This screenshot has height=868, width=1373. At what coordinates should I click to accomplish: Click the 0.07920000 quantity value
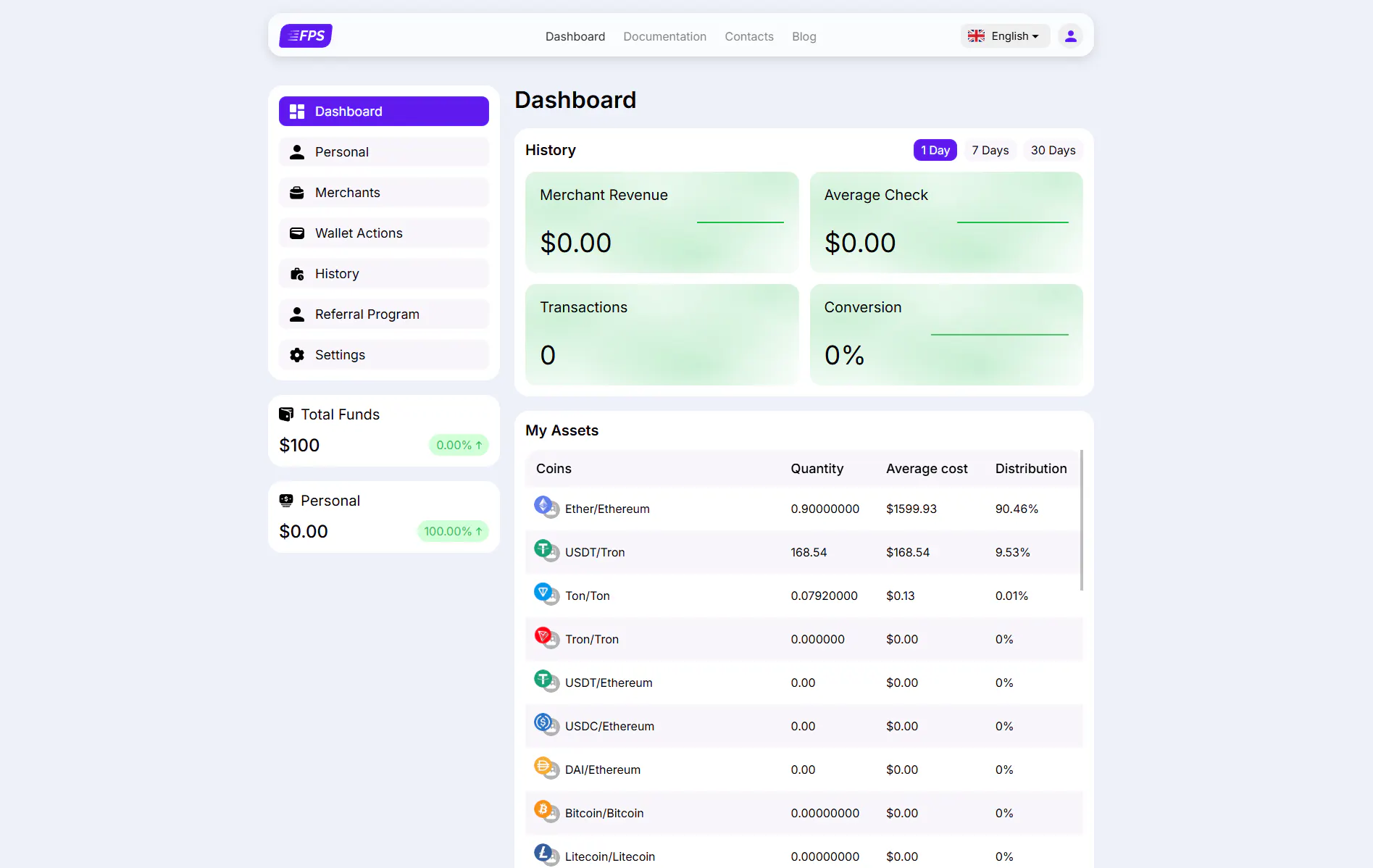click(x=825, y=596)
